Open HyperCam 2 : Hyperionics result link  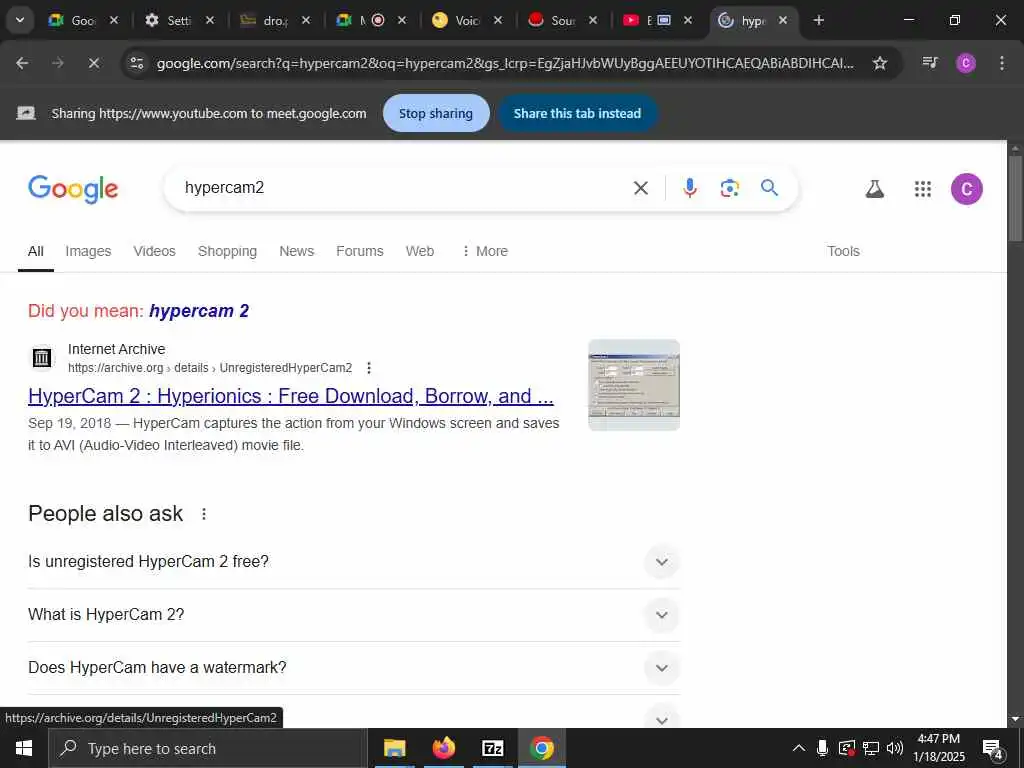291,396
